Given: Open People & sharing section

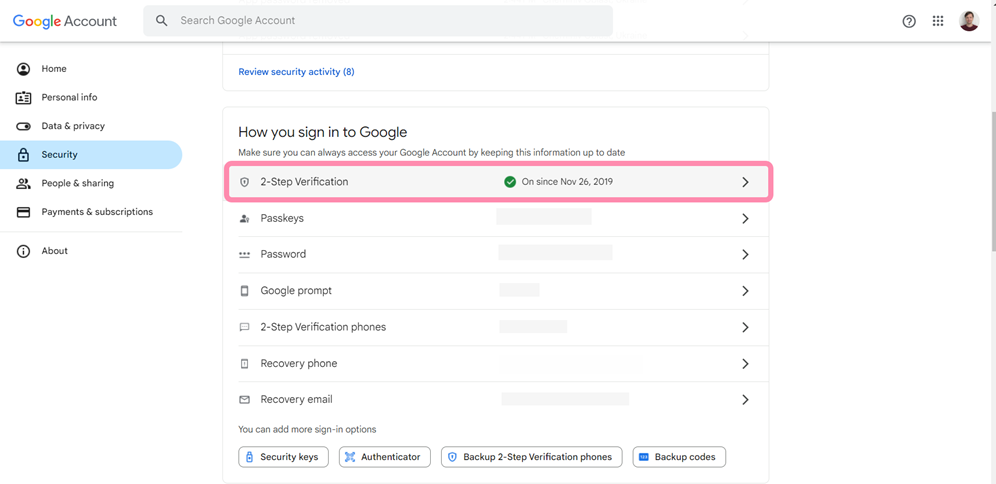Looking at the screenshot, I should 91,184.
